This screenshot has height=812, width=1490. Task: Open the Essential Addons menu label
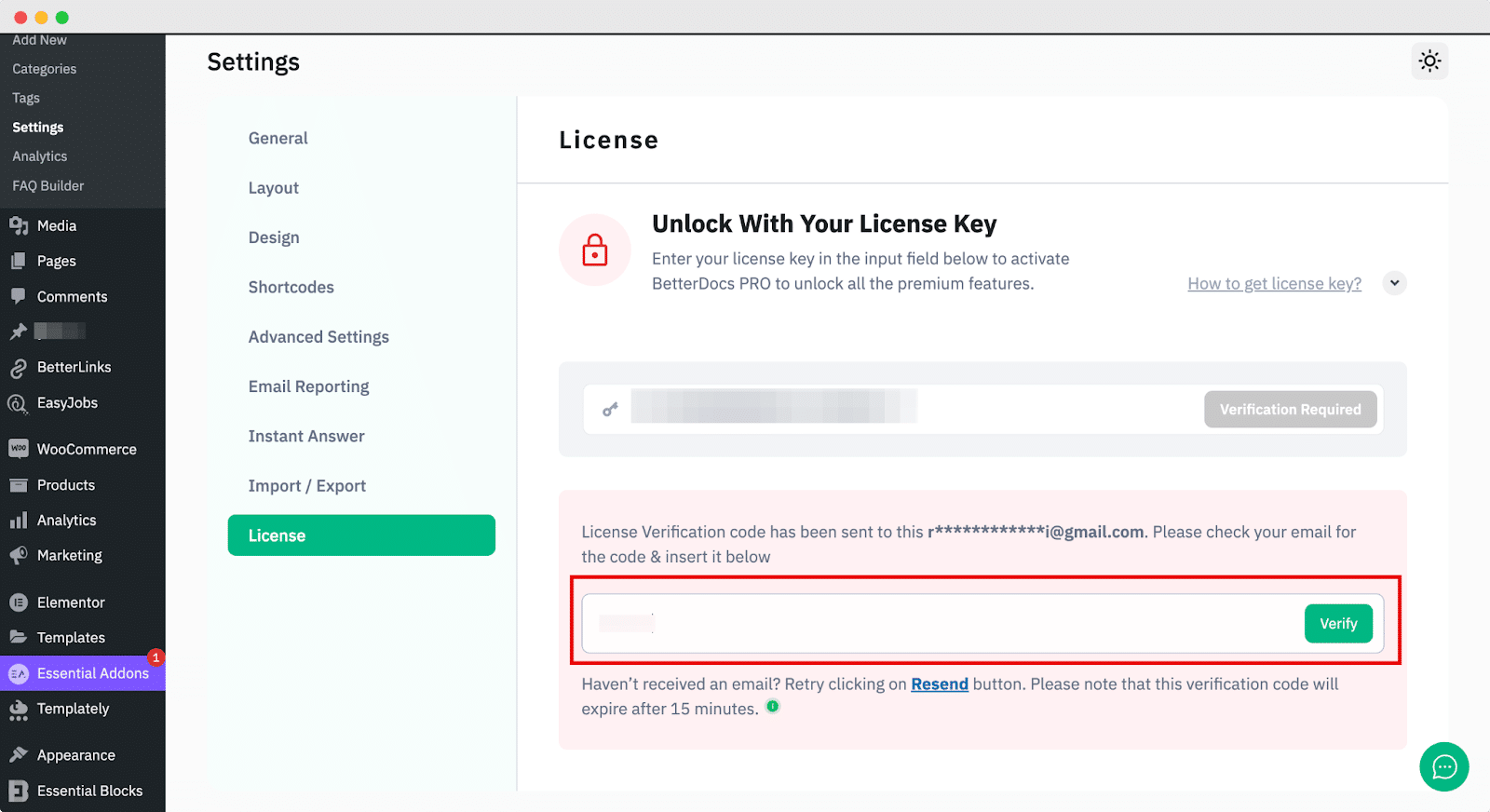(93, 673)
